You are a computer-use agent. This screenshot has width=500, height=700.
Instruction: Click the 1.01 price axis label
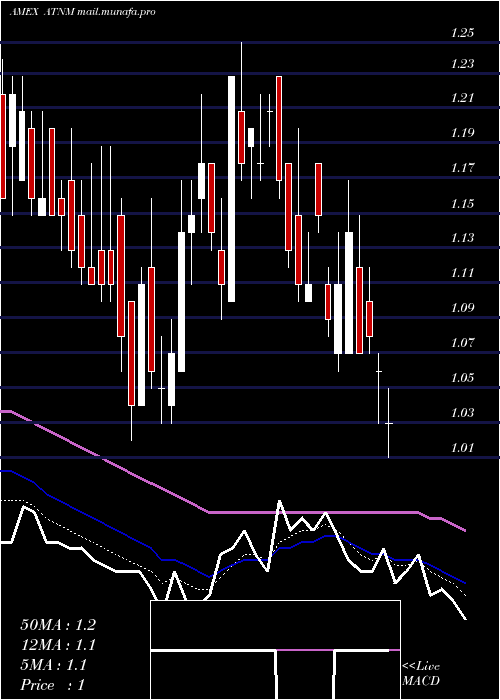click(x=462, y=447)
